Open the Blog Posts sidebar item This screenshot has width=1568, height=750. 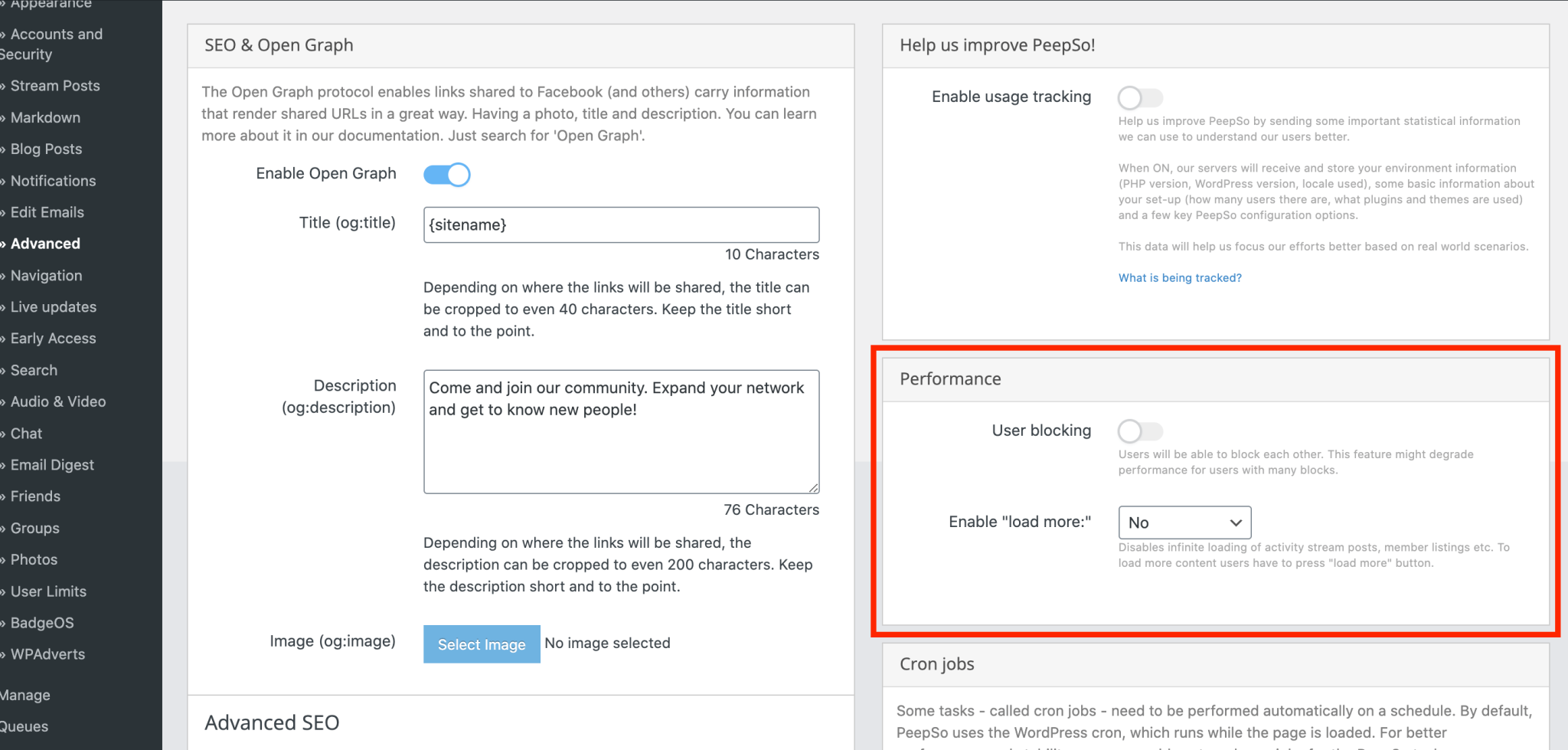[x=46, y=149]
